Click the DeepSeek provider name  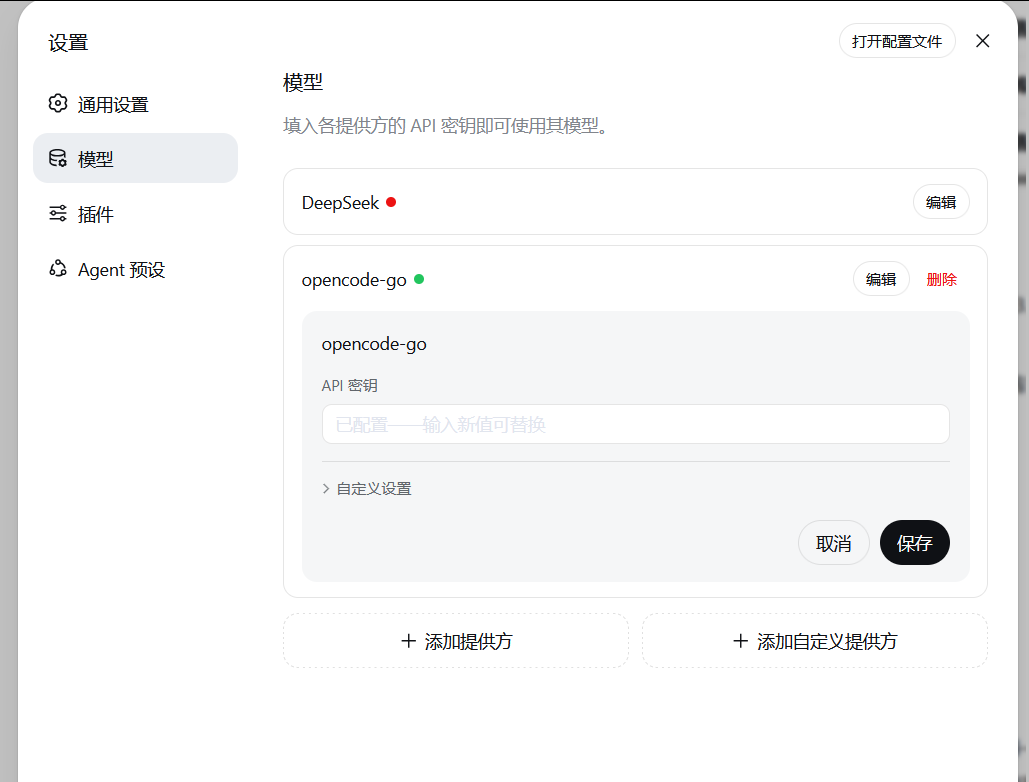point(340,203)
